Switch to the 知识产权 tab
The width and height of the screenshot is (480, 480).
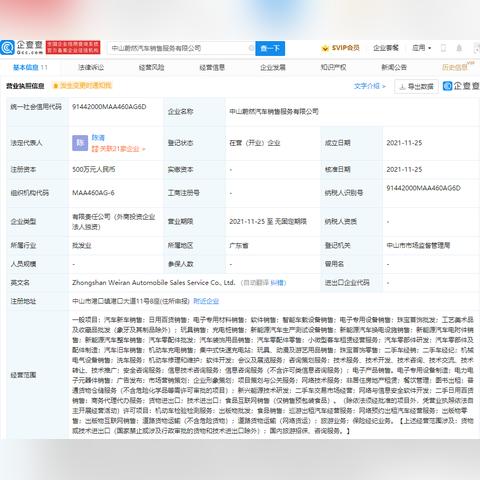tap(333, 67)
